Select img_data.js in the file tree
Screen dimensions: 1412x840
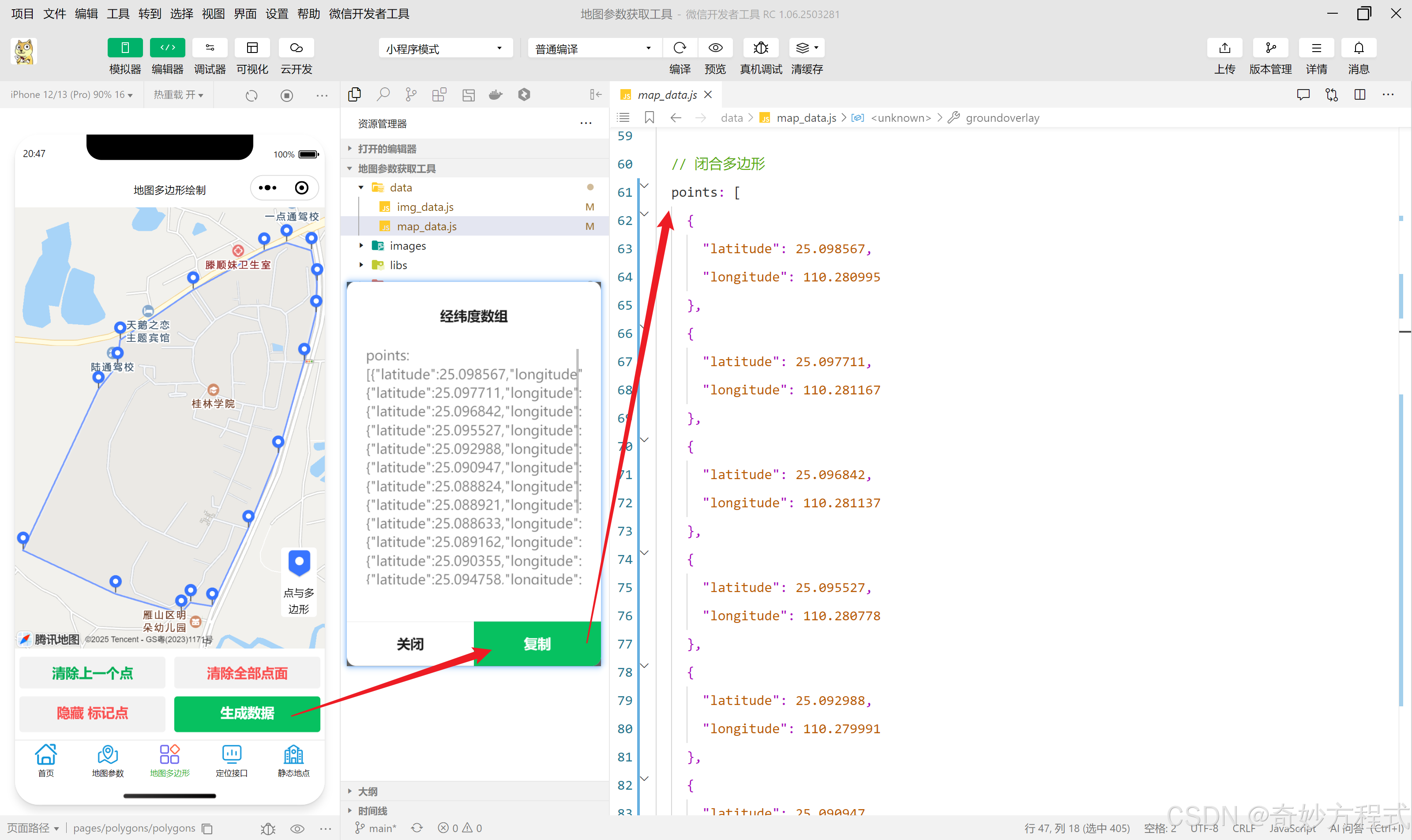[424, 207]
